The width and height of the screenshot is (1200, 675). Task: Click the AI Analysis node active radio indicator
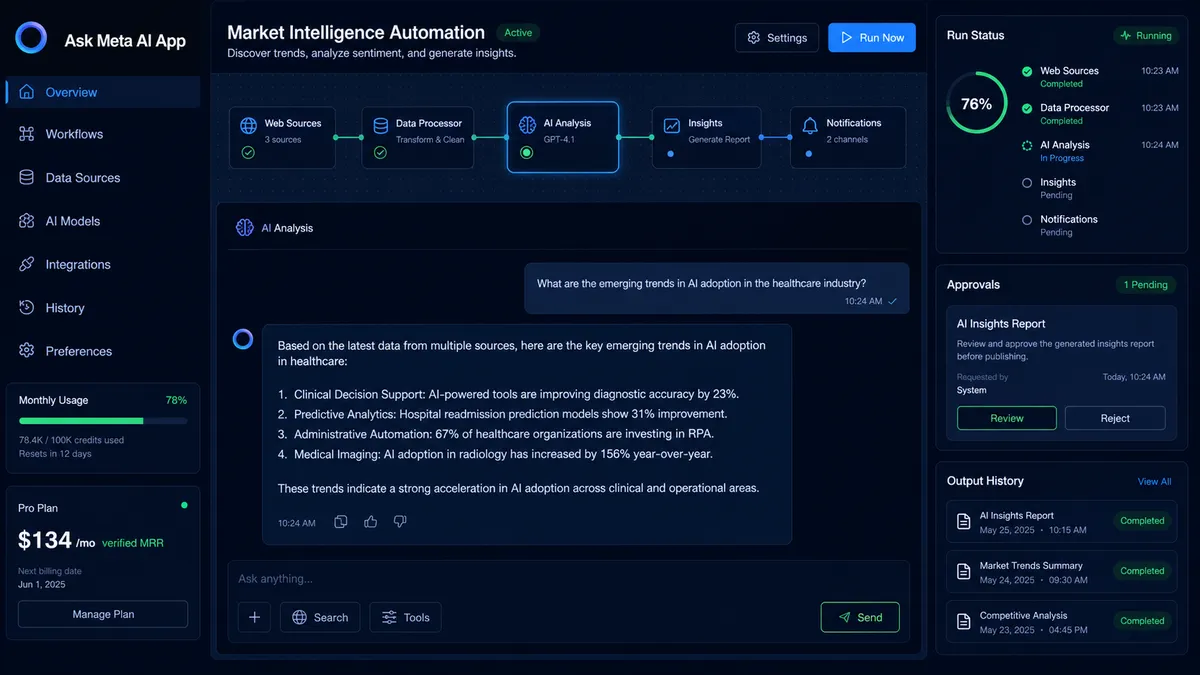click(x=527, y=153)
